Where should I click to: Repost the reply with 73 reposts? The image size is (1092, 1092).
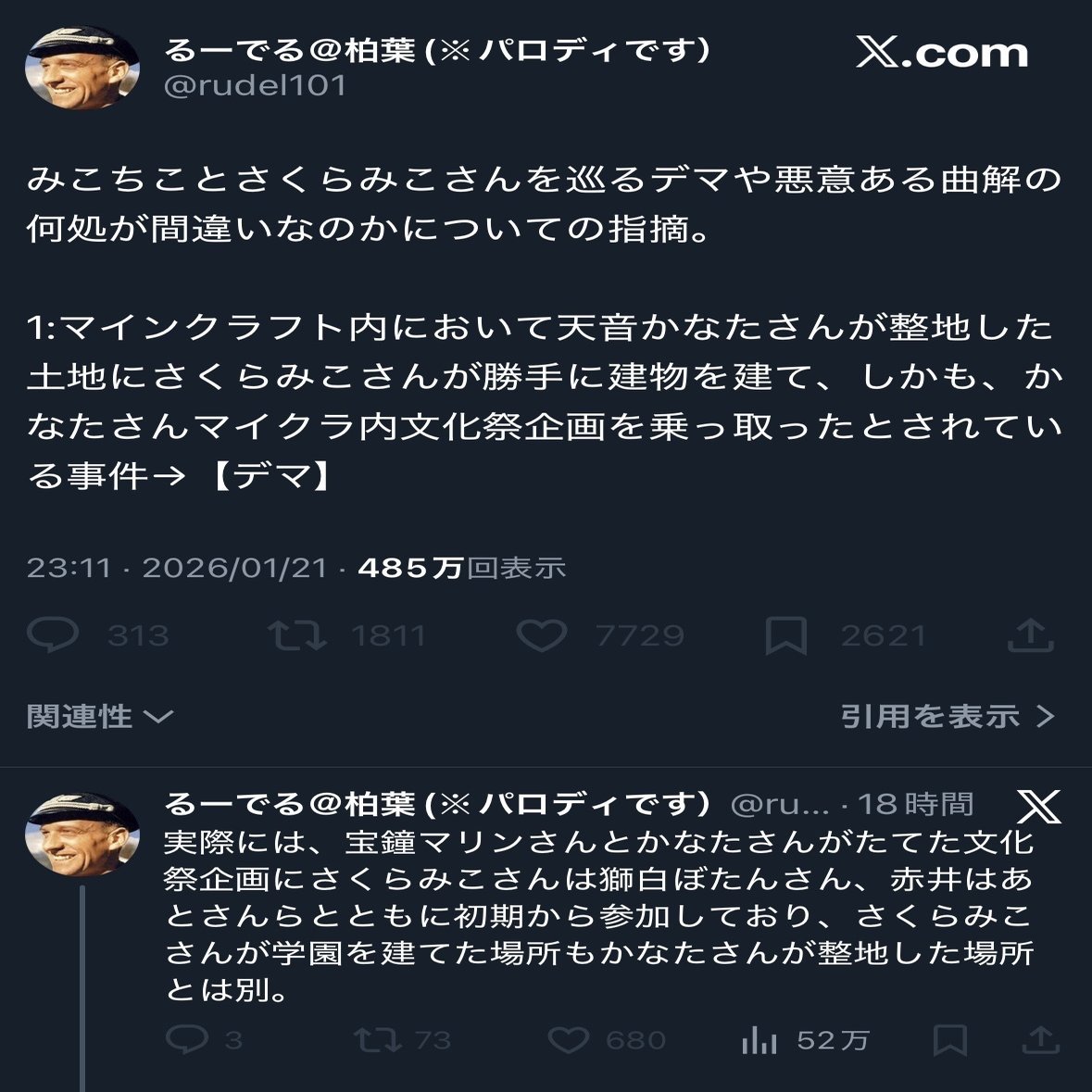380,1039
